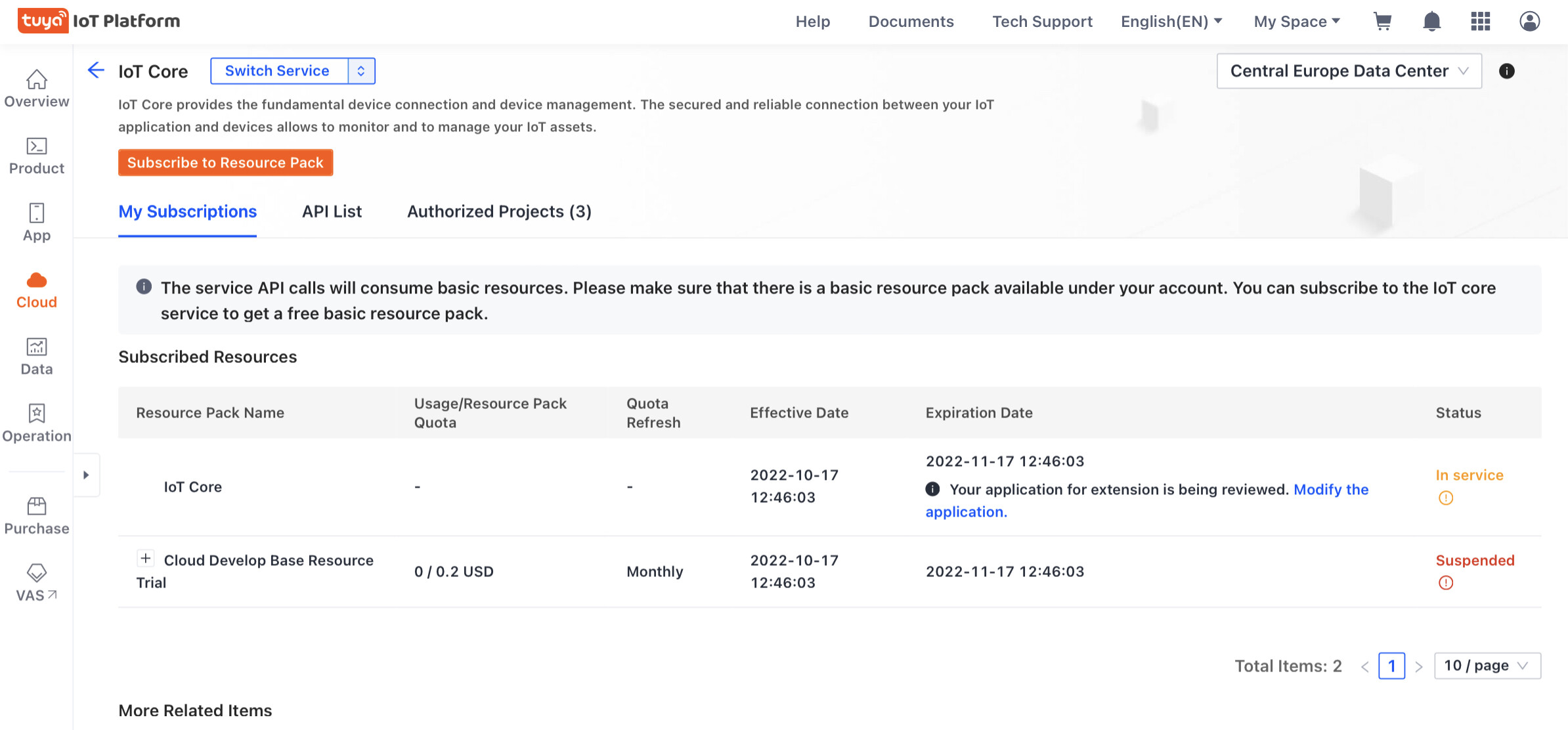
Task: Open the Switch Service dropdown
Action: [292, 71]
